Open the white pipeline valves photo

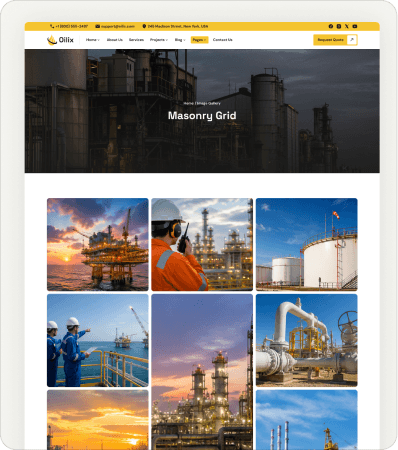point(307,340)
